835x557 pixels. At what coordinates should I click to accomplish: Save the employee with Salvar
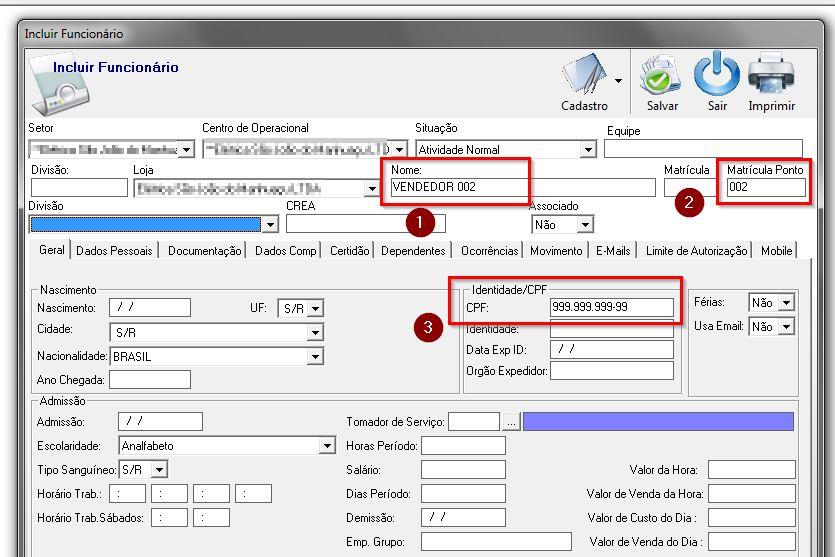[662, 81]
